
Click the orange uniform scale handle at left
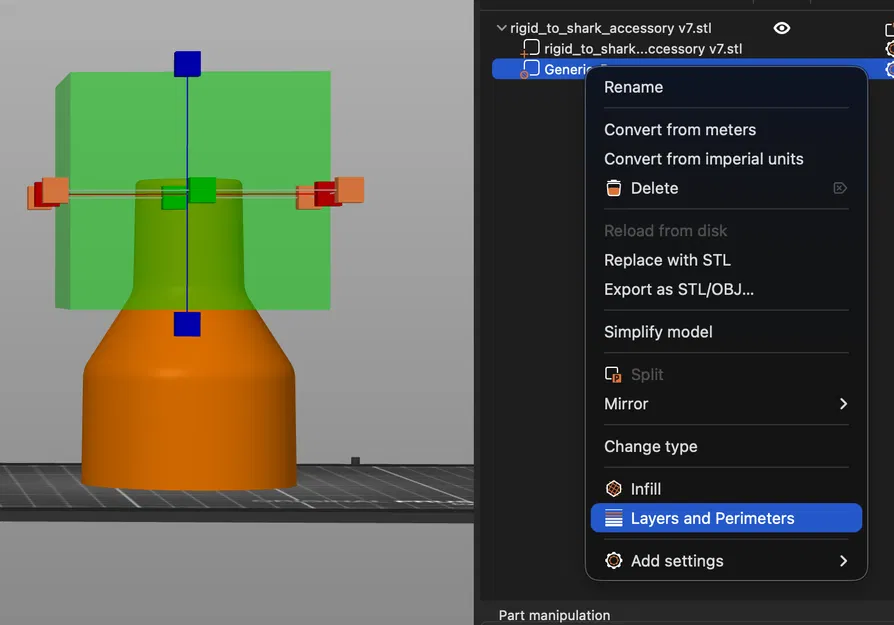55,190
